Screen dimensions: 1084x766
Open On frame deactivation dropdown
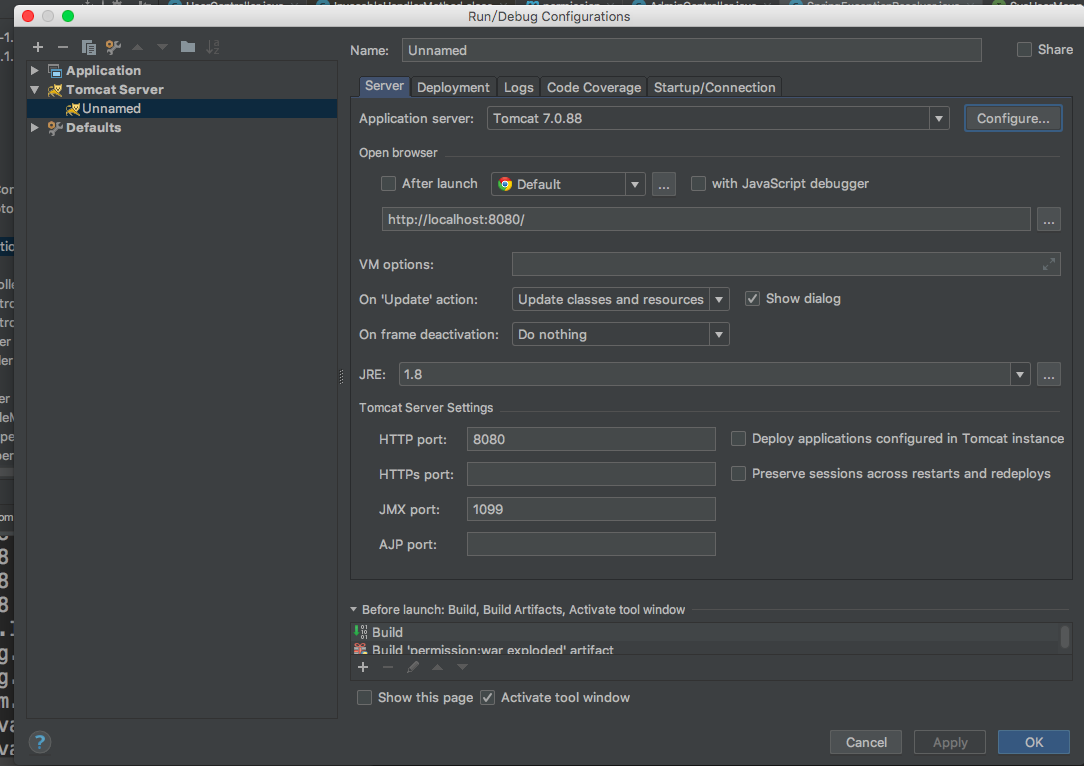click(719, 335)
